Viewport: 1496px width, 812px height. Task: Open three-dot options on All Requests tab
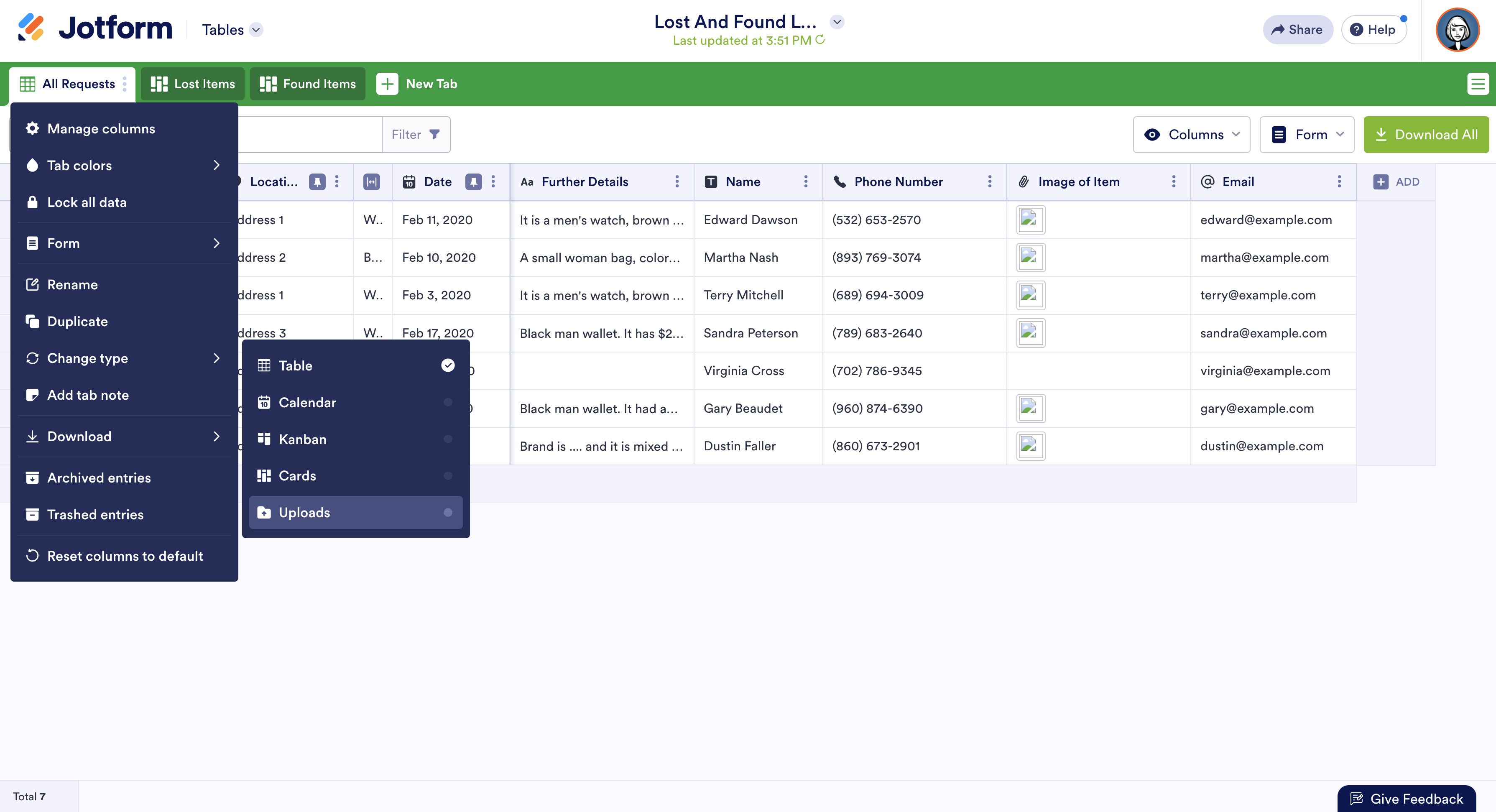pyautogui.click(x=125, y=84)
